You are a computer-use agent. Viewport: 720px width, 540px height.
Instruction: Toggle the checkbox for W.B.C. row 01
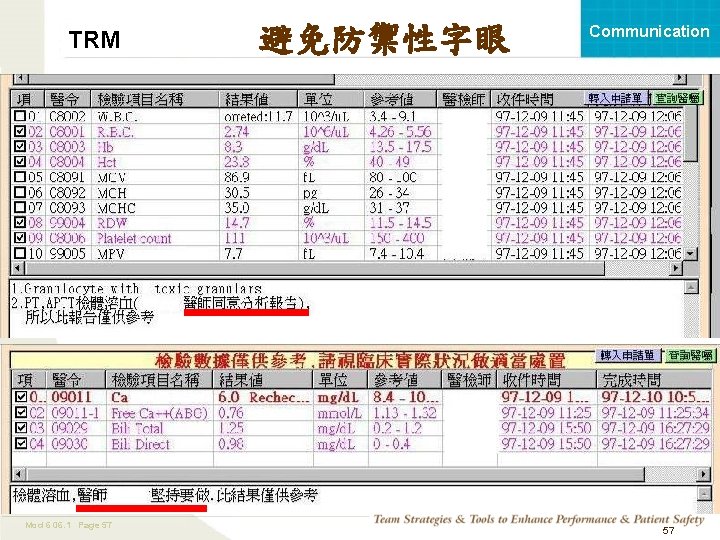pos(20,116)
